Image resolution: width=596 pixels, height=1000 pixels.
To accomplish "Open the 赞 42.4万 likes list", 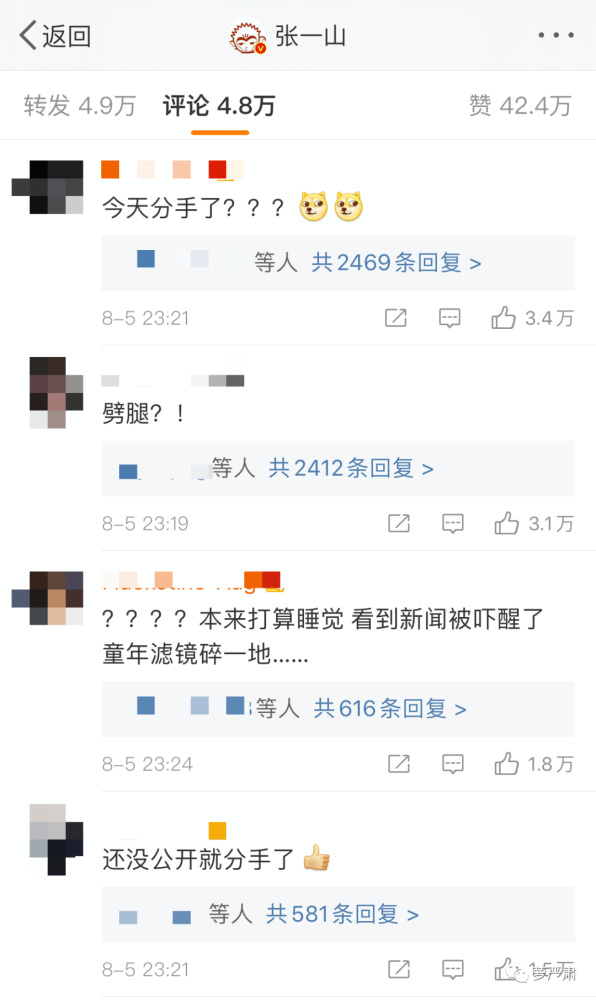I will [x=520, y=106].
